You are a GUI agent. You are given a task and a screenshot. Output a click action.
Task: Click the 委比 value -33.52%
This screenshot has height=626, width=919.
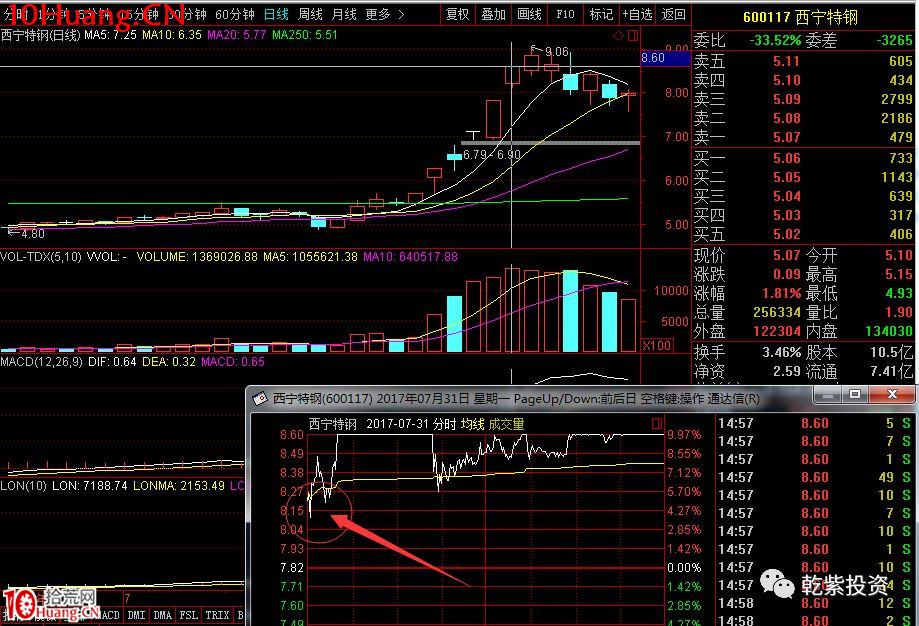(x=775, y=40)
